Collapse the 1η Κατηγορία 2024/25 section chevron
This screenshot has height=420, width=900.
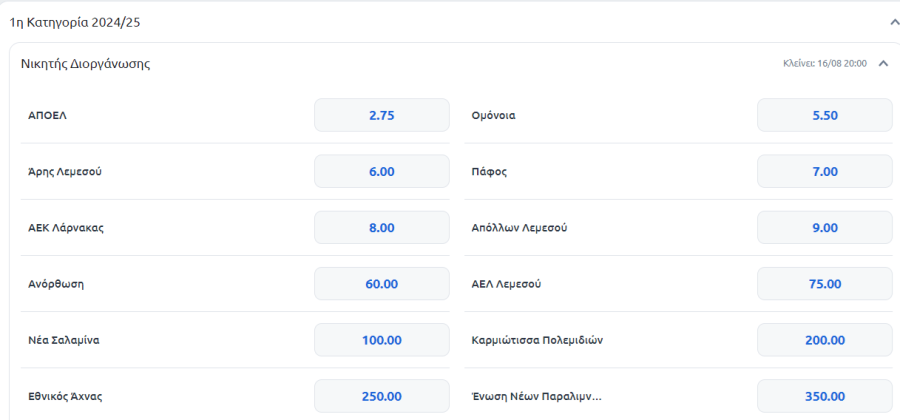click(894, 22)
